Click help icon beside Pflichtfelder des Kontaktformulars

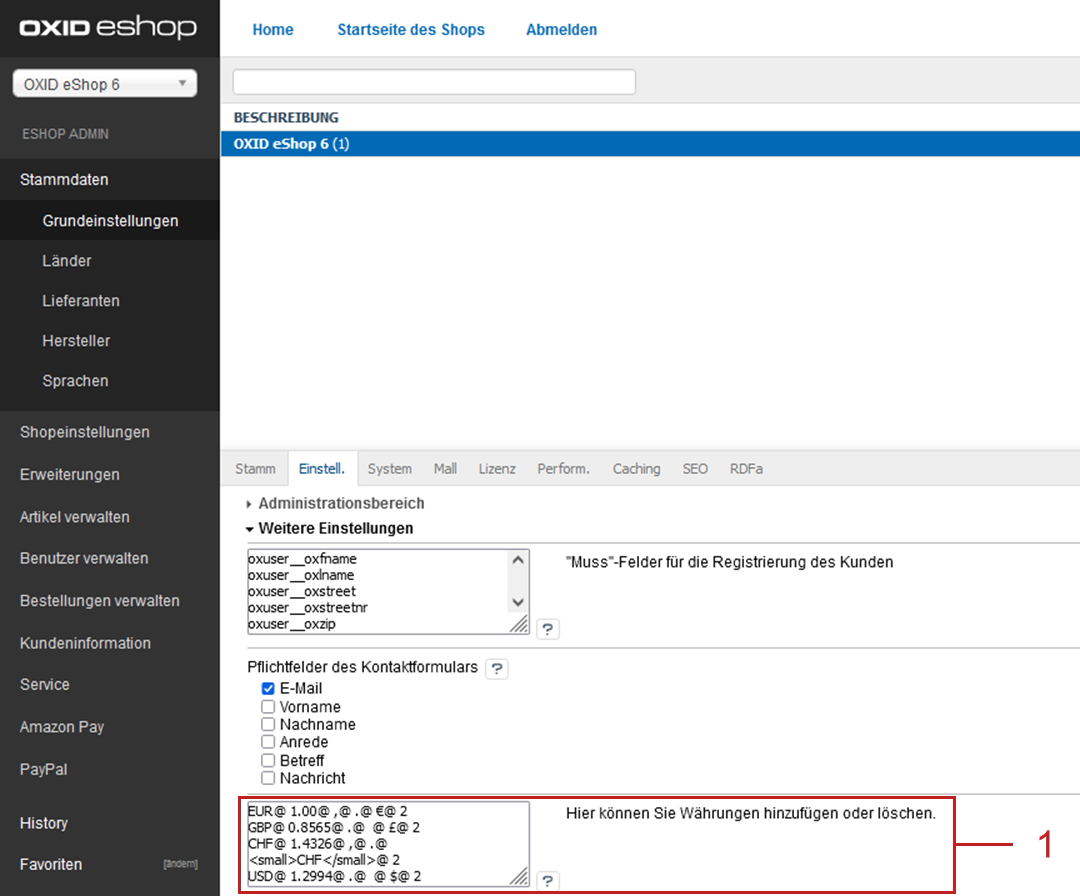coord(497,669)
